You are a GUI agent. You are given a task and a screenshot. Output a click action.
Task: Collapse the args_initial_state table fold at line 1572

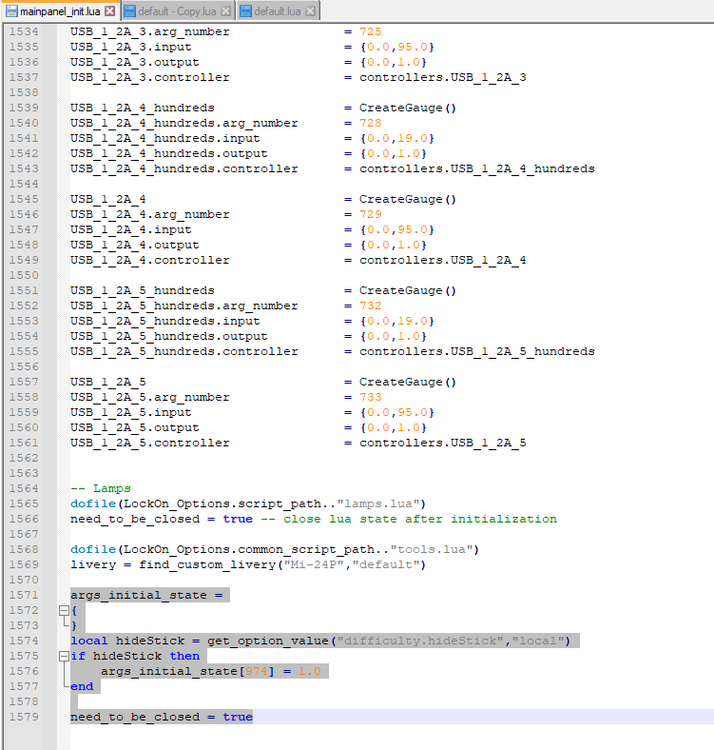click(x=64, y=610)
